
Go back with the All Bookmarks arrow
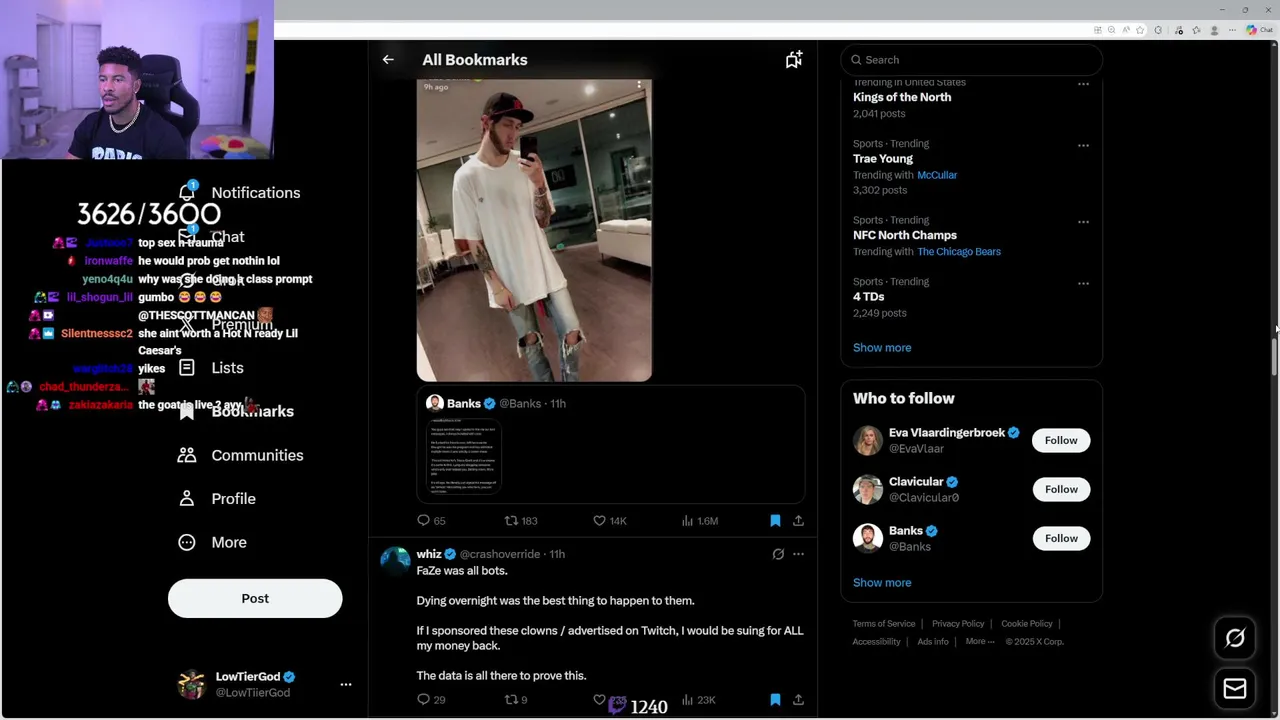[x=388, y=60]
